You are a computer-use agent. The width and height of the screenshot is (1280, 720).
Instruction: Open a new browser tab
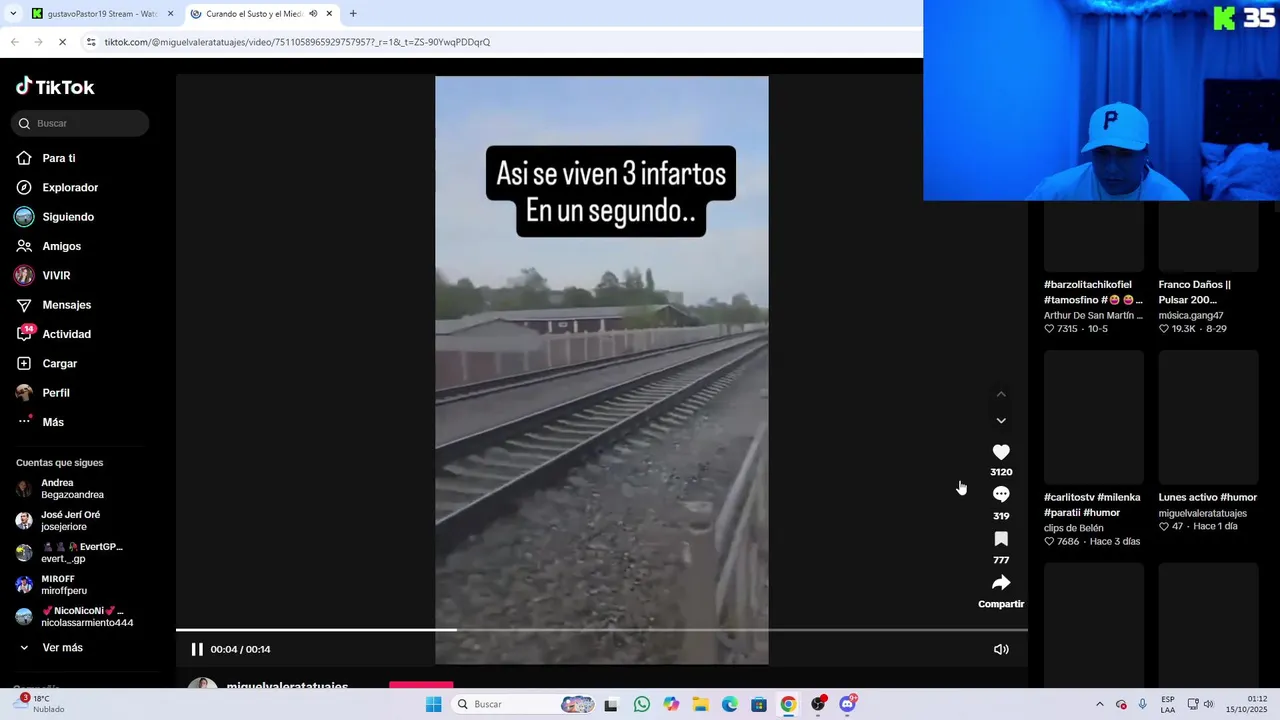point(353,14)
